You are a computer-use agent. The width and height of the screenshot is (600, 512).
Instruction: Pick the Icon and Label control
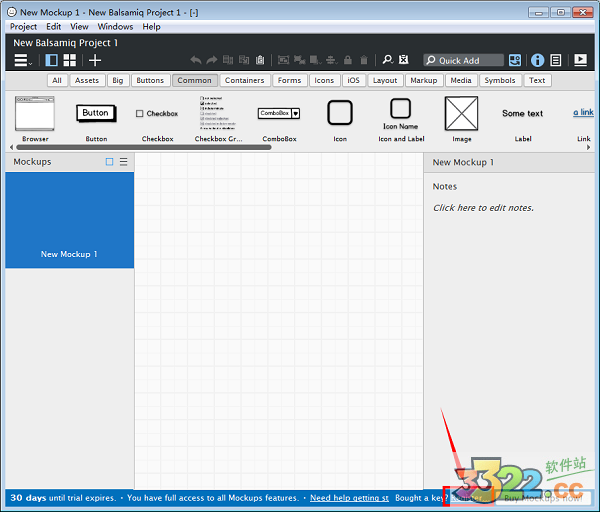coord(401,119)
